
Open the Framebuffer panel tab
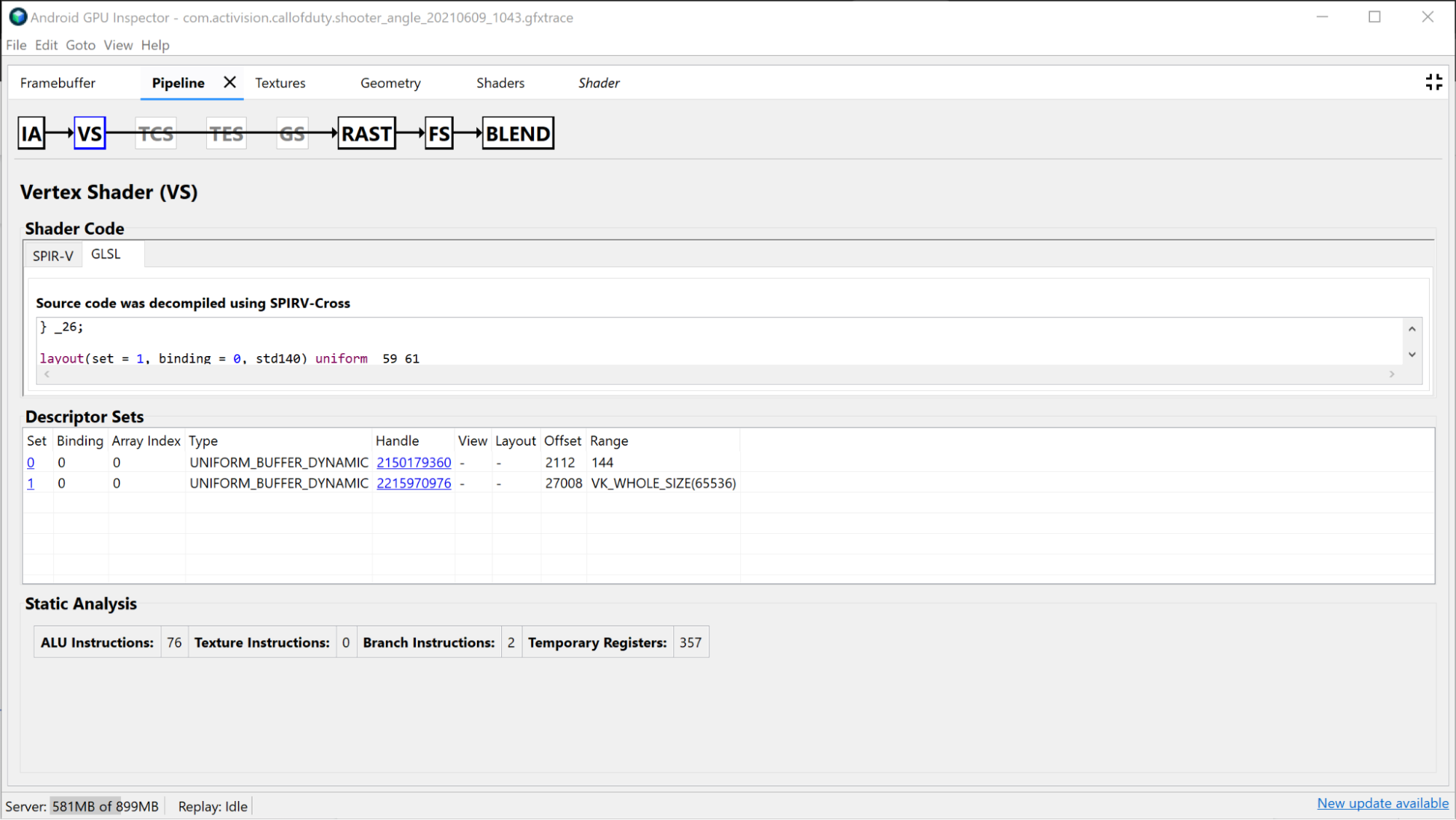pos(57,83)
